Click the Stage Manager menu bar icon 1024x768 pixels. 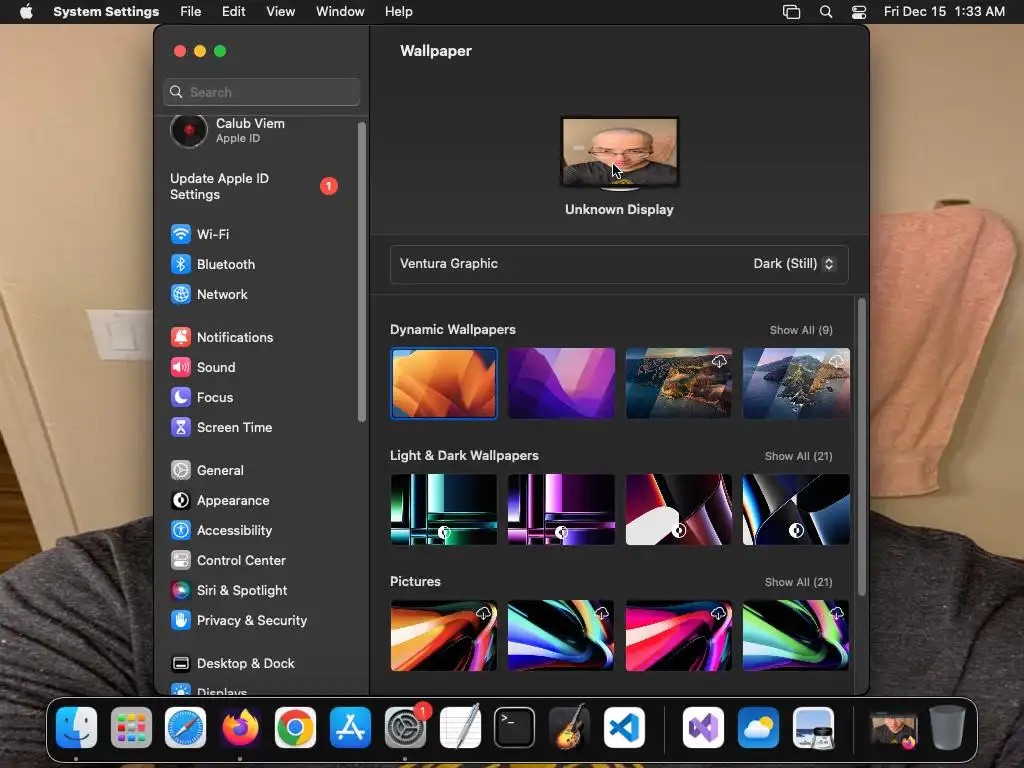[792, 12]
